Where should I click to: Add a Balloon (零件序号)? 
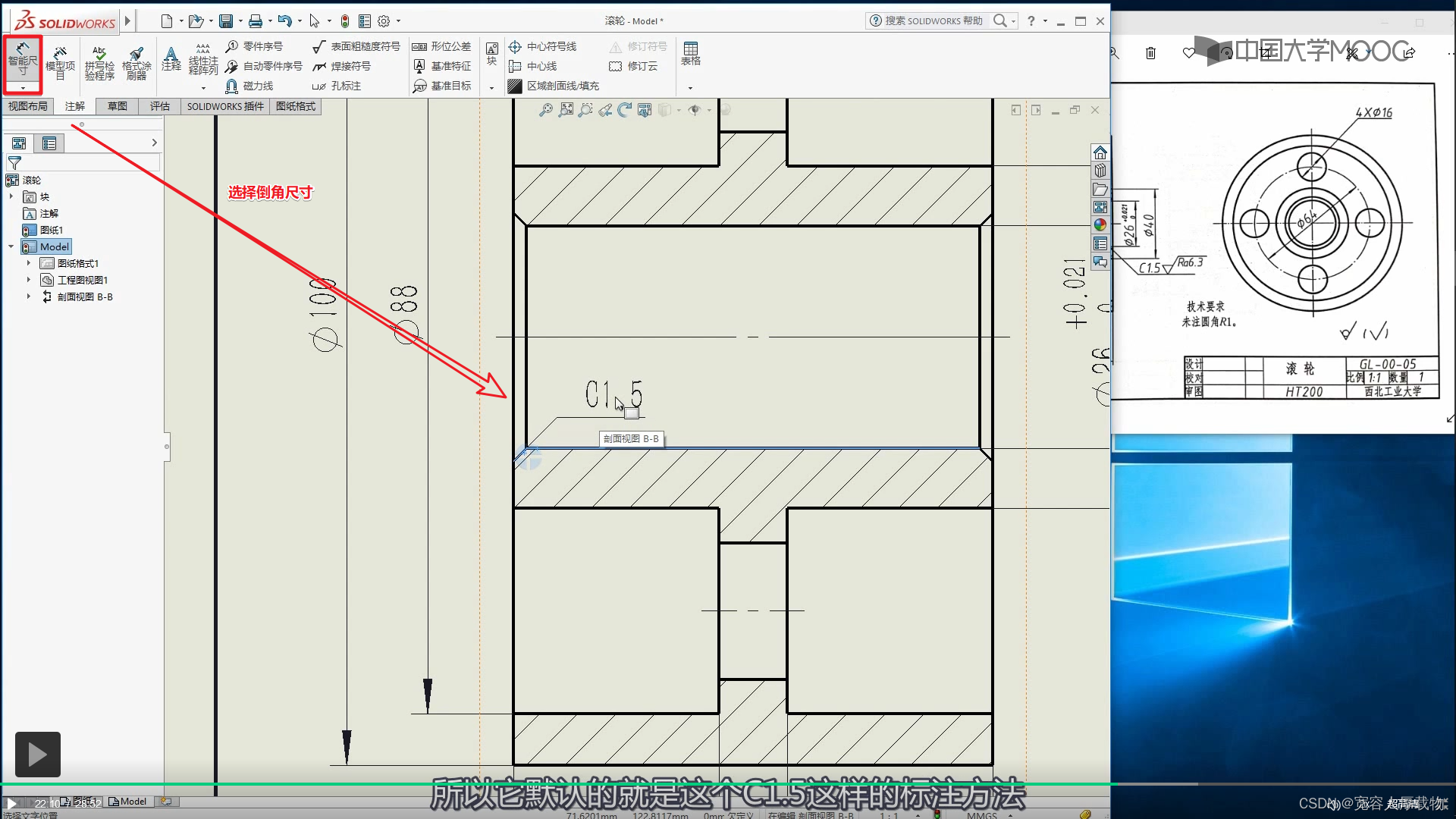coord(254,46)
